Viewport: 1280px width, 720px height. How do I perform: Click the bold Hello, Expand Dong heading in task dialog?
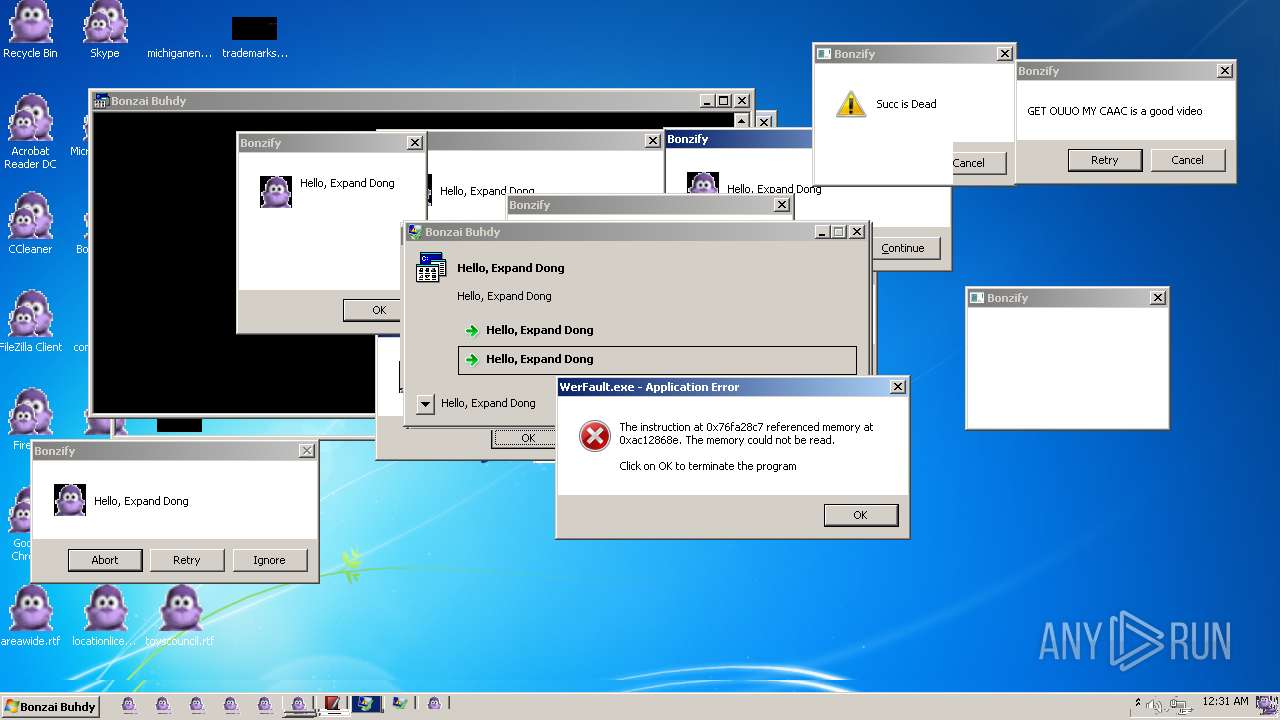(511, 268)
